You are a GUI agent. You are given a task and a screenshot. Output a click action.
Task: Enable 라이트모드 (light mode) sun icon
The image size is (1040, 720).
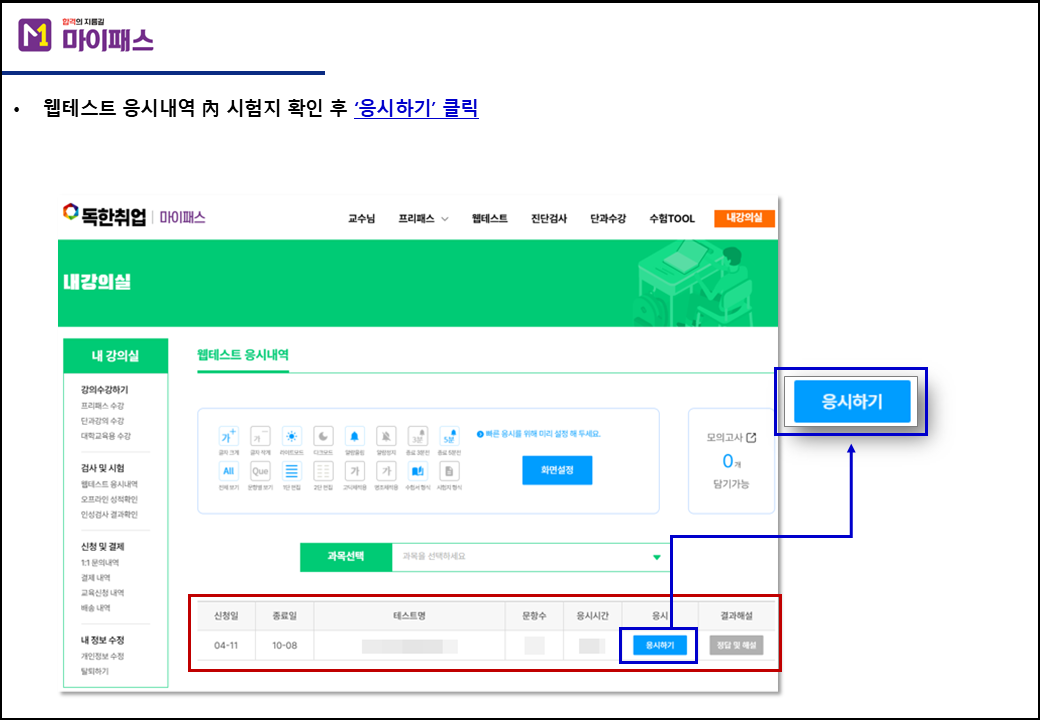[291, 436]
